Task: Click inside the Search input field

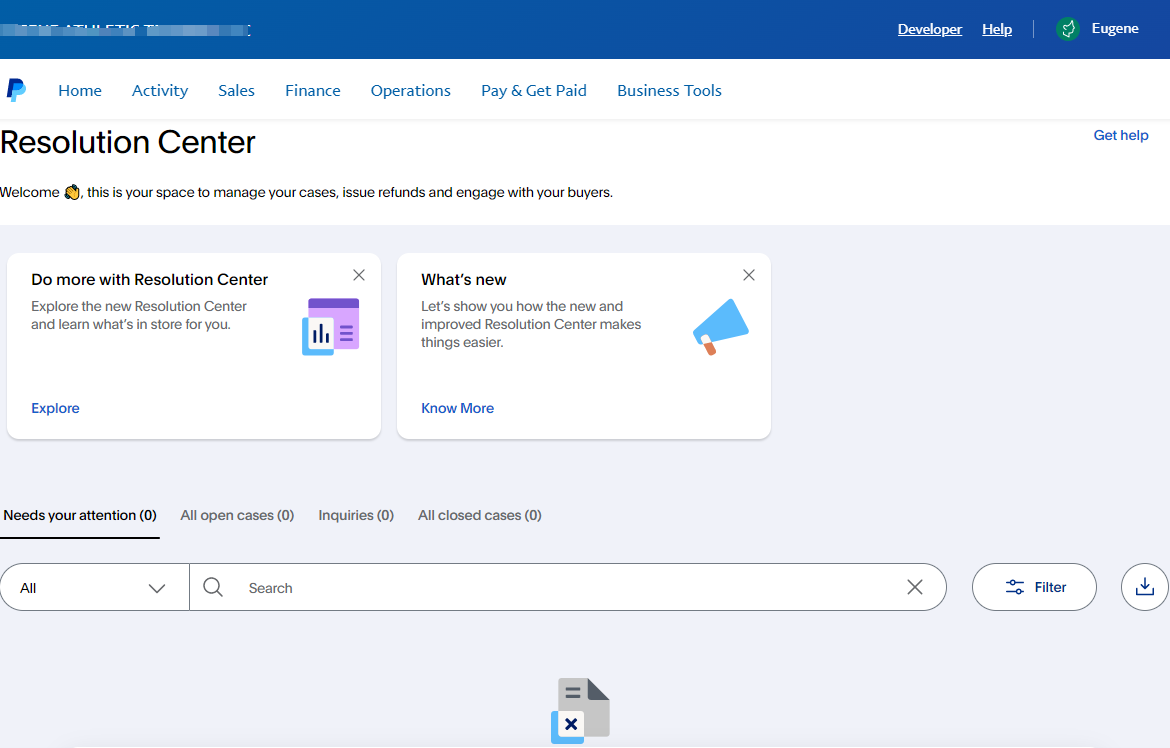Action: pyautogui.click(x=500, y=587)
